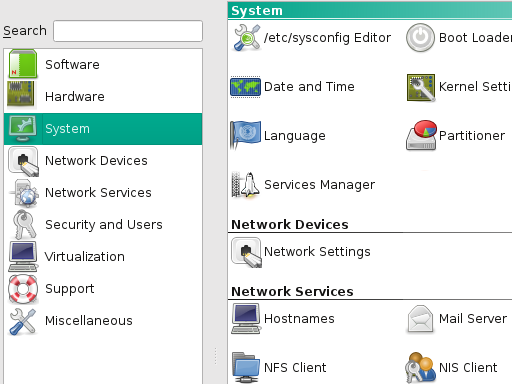Open the Network Settings plug icon

246,252
